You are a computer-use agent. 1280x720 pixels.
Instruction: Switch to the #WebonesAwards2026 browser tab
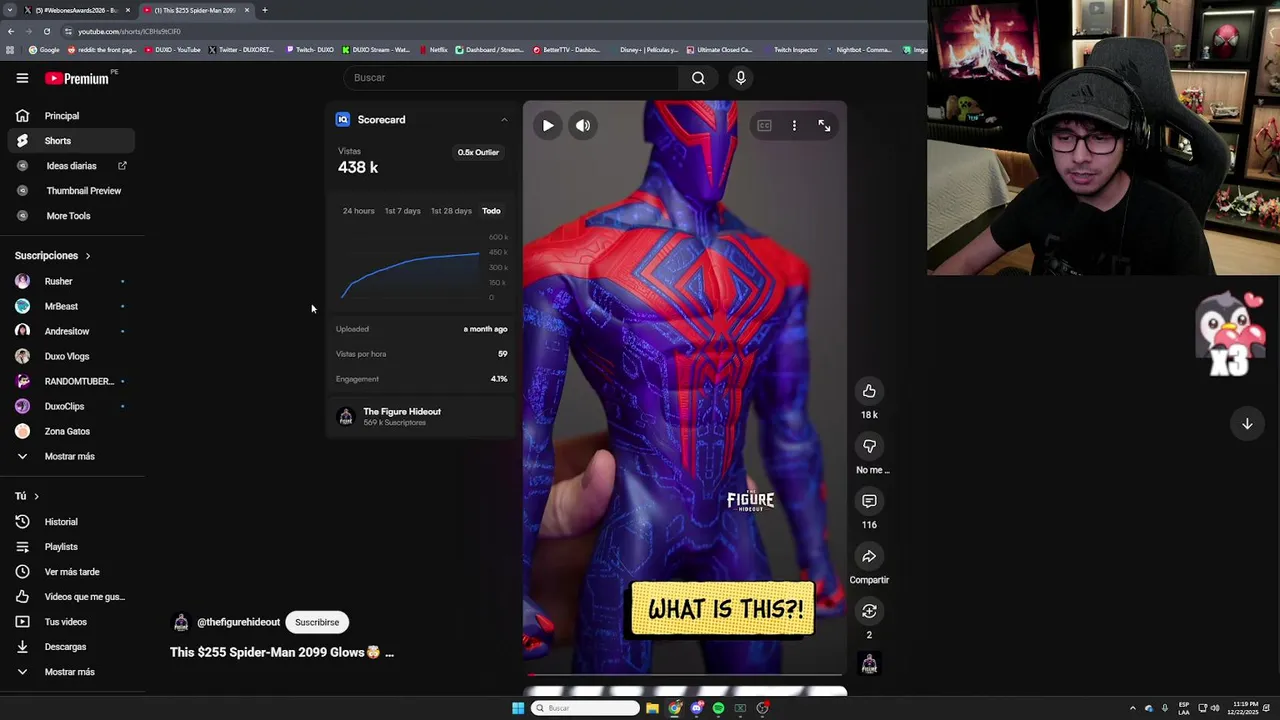coord(76,10)
